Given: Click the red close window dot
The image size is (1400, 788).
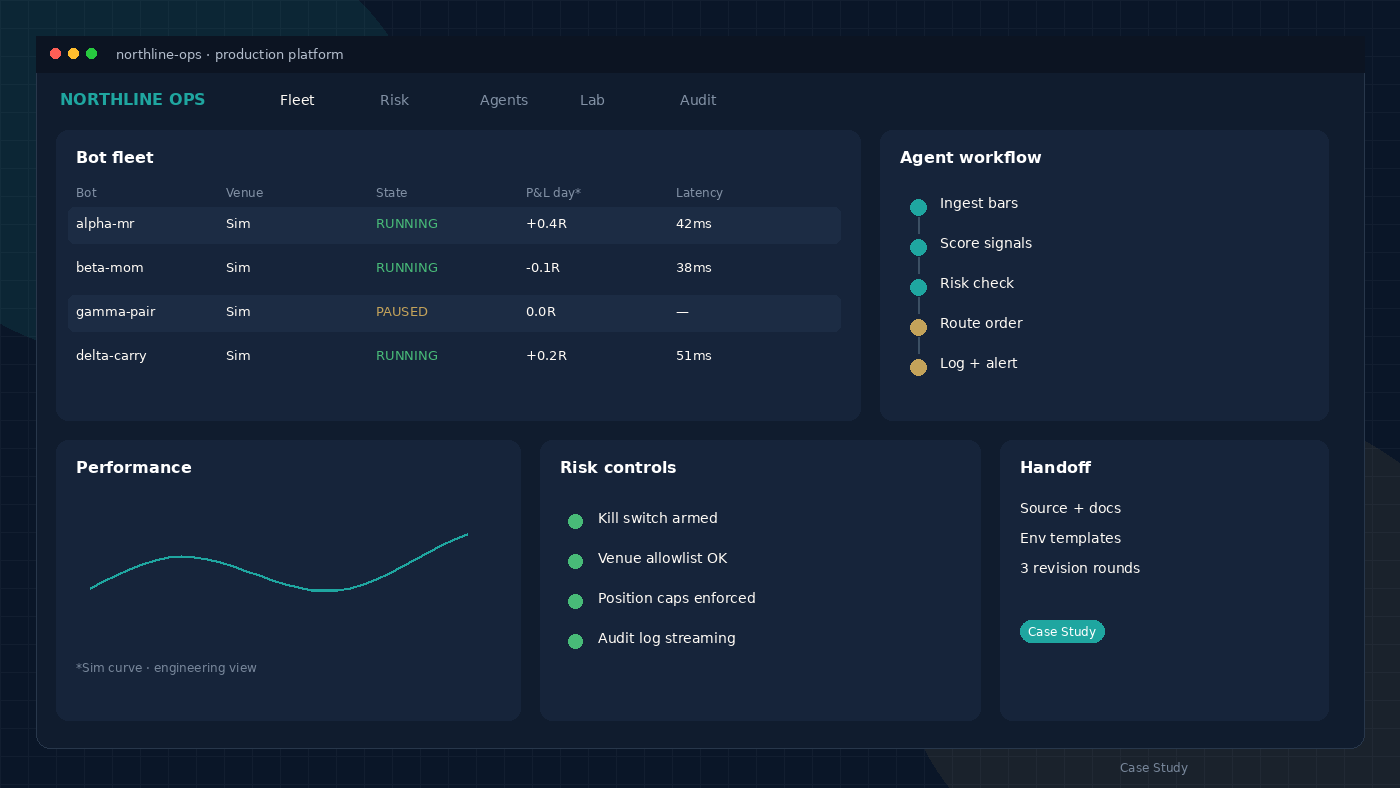Looking at the screenshot, I should pyautogui.click(x=55, y=54).
